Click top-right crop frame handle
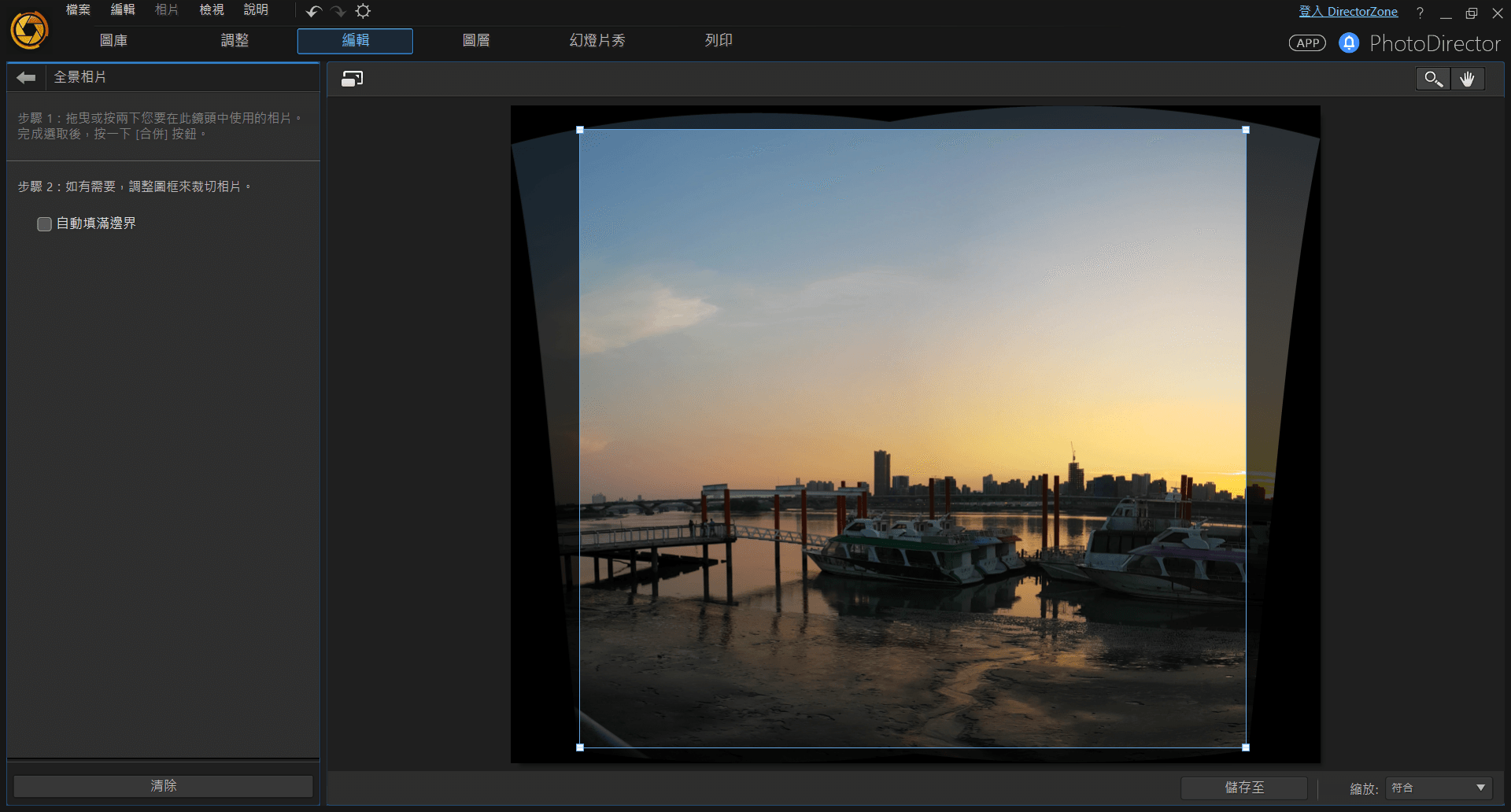The image size is (1511, 812). pyautogui.click(x=1246, y=130)
